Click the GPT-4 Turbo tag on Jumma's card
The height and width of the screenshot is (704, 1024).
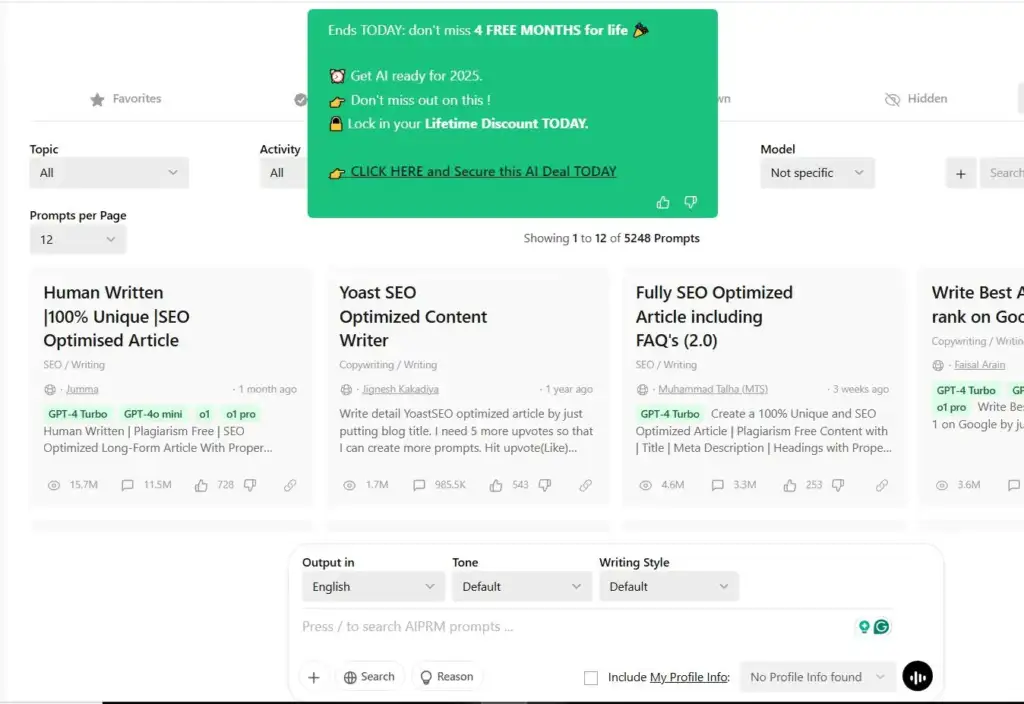point(78,414)
